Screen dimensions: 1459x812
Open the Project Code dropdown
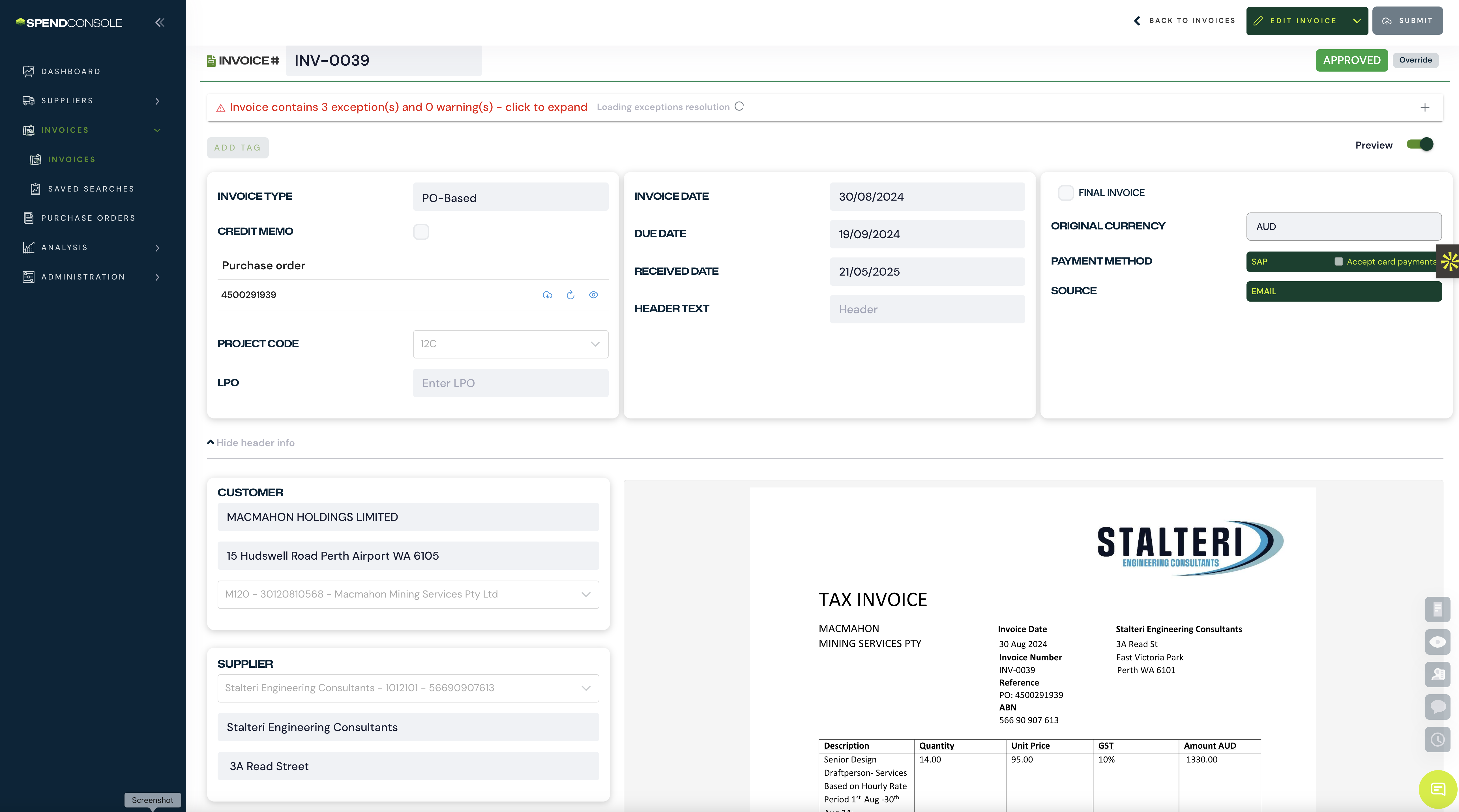click(510, 344)
